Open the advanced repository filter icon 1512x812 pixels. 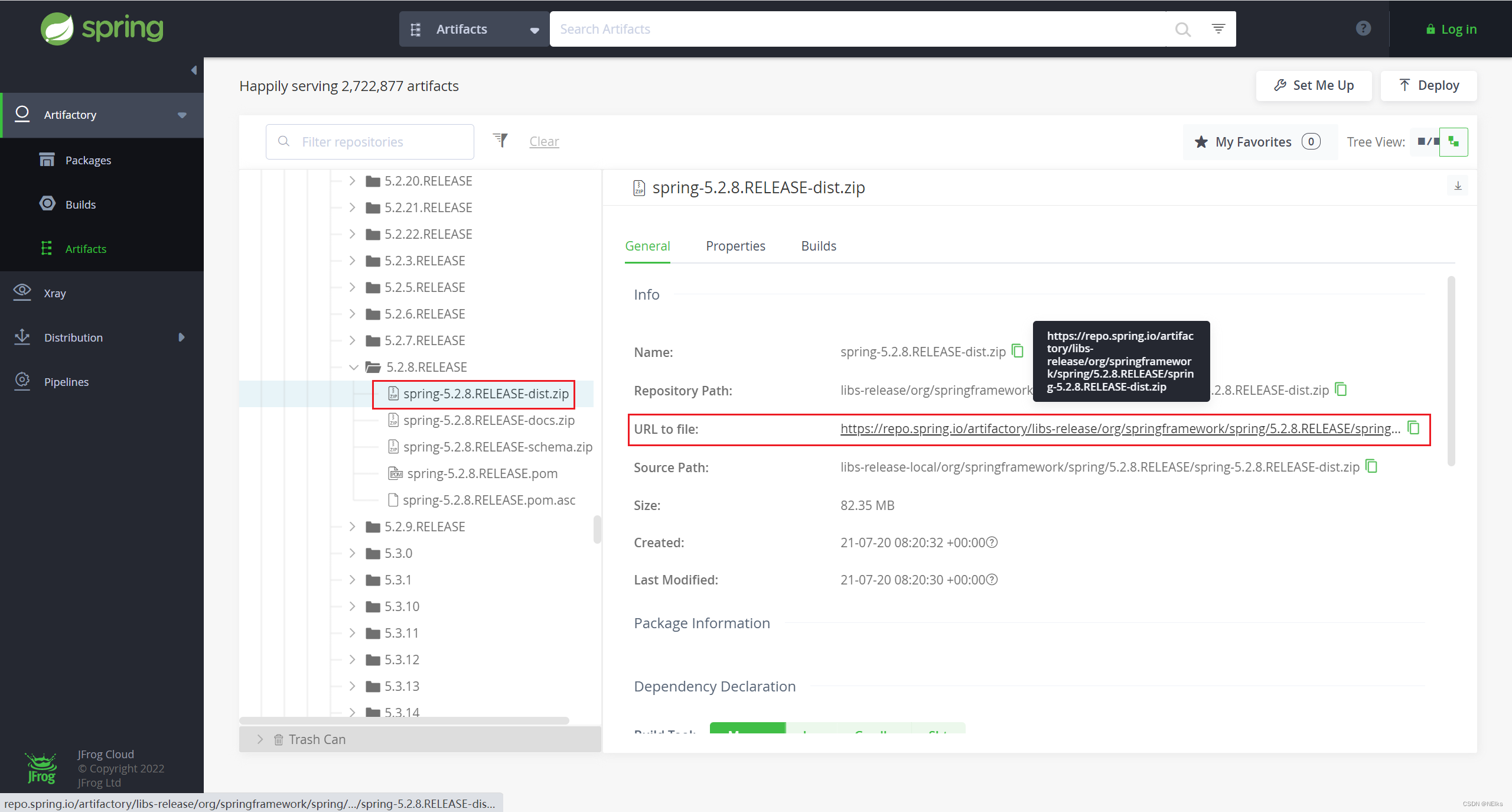pyautogui.click(x=500, y=141)
